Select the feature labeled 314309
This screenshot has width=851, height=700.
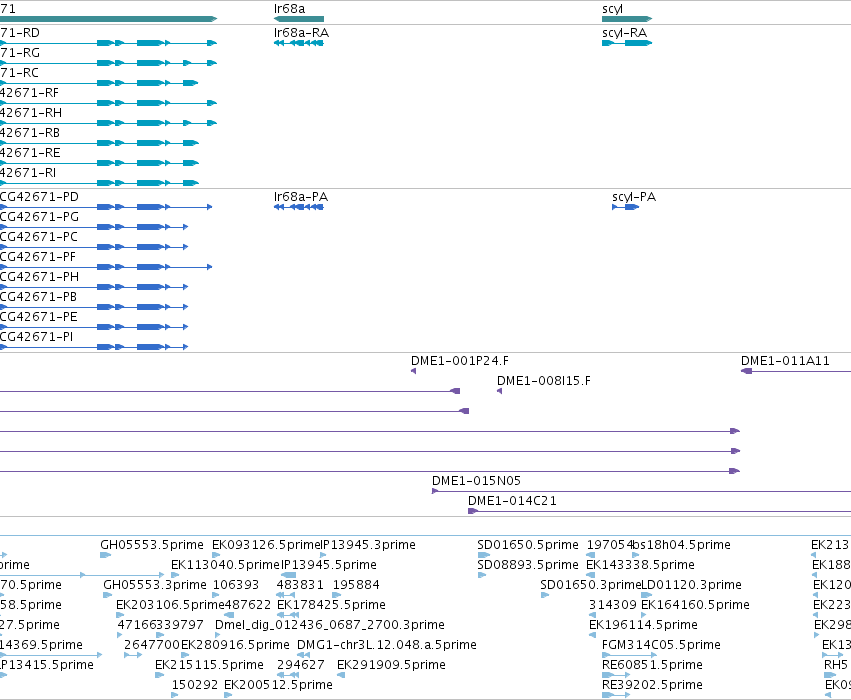(613, 605)
